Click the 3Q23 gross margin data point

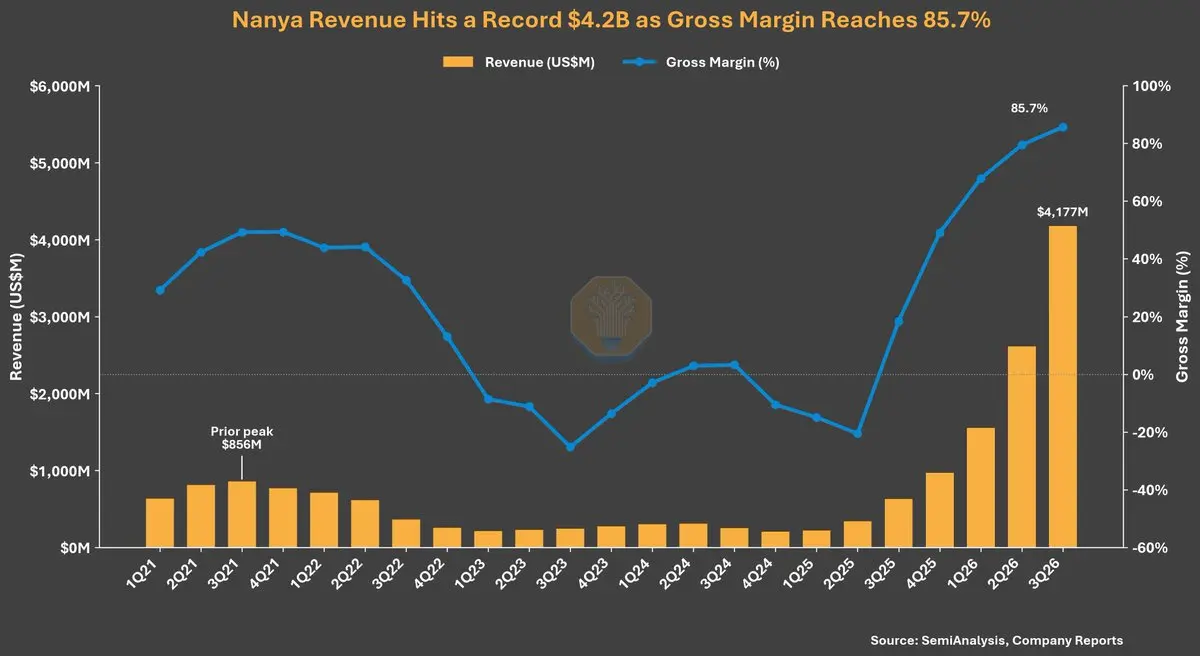570,447
